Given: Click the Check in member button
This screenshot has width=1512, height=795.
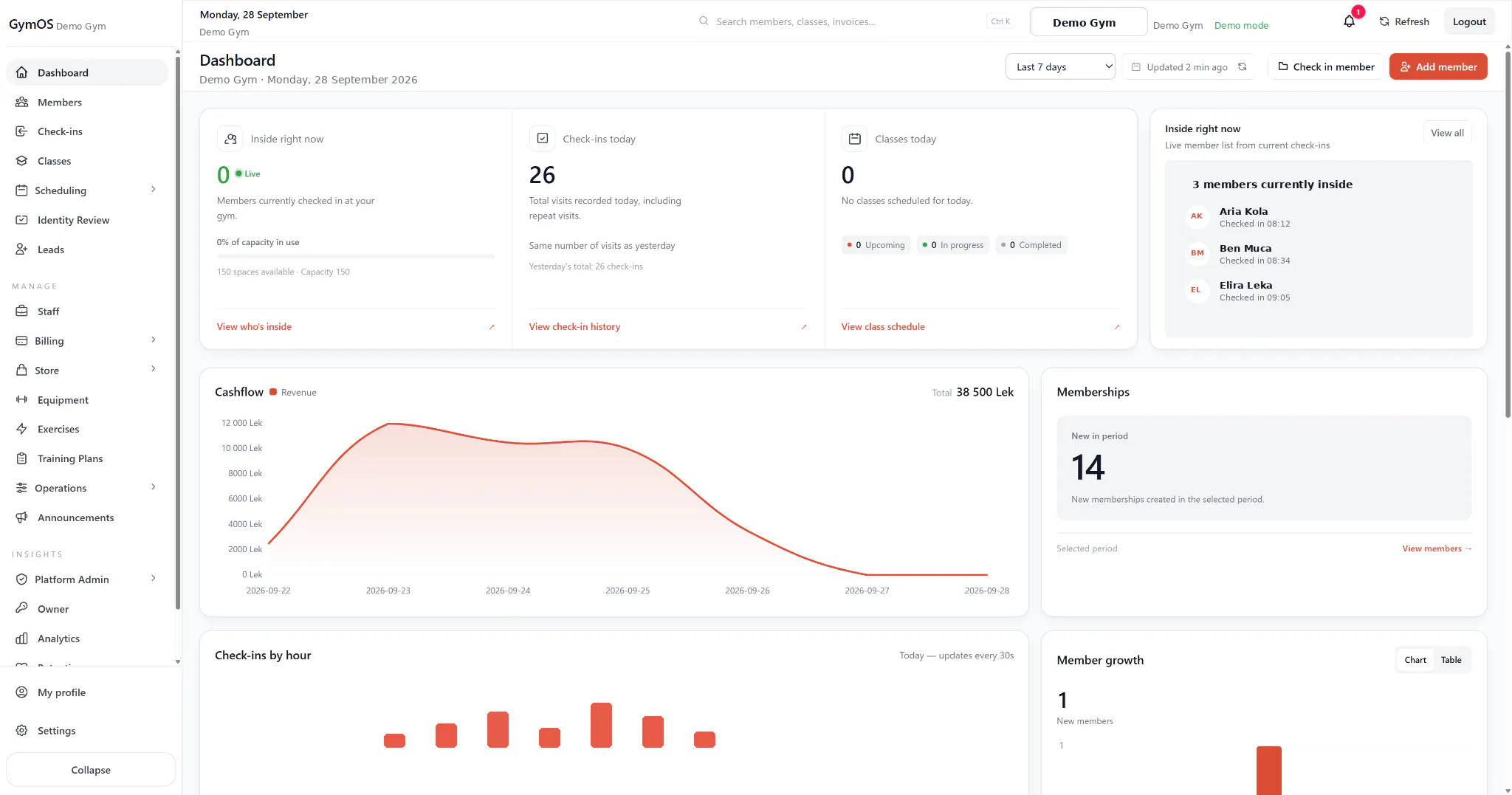Looking at the screenshot, I should coord(1326,66).
